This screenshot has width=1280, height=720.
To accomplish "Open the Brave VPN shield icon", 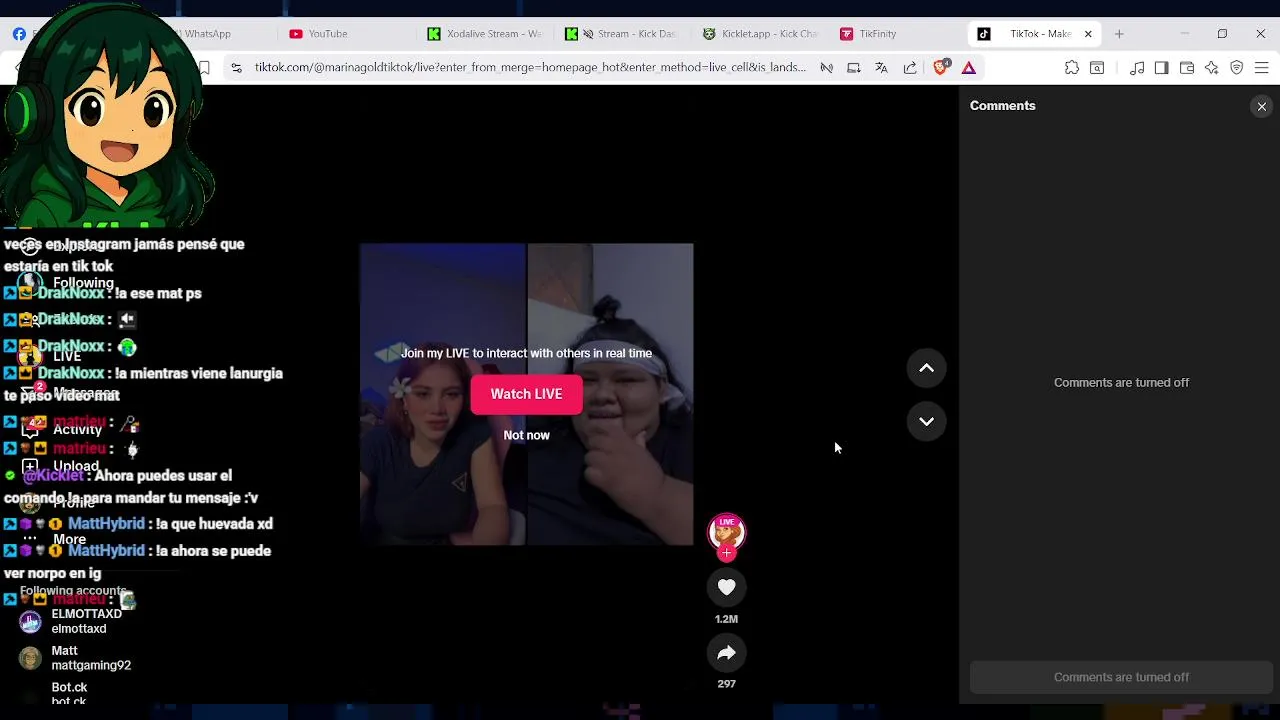I will click(x=1237, y=68).
